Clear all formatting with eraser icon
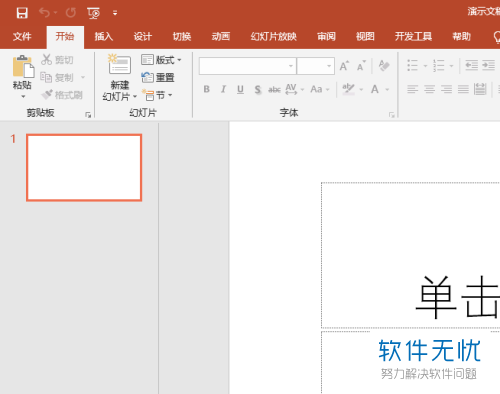 (x=384, y=66)
